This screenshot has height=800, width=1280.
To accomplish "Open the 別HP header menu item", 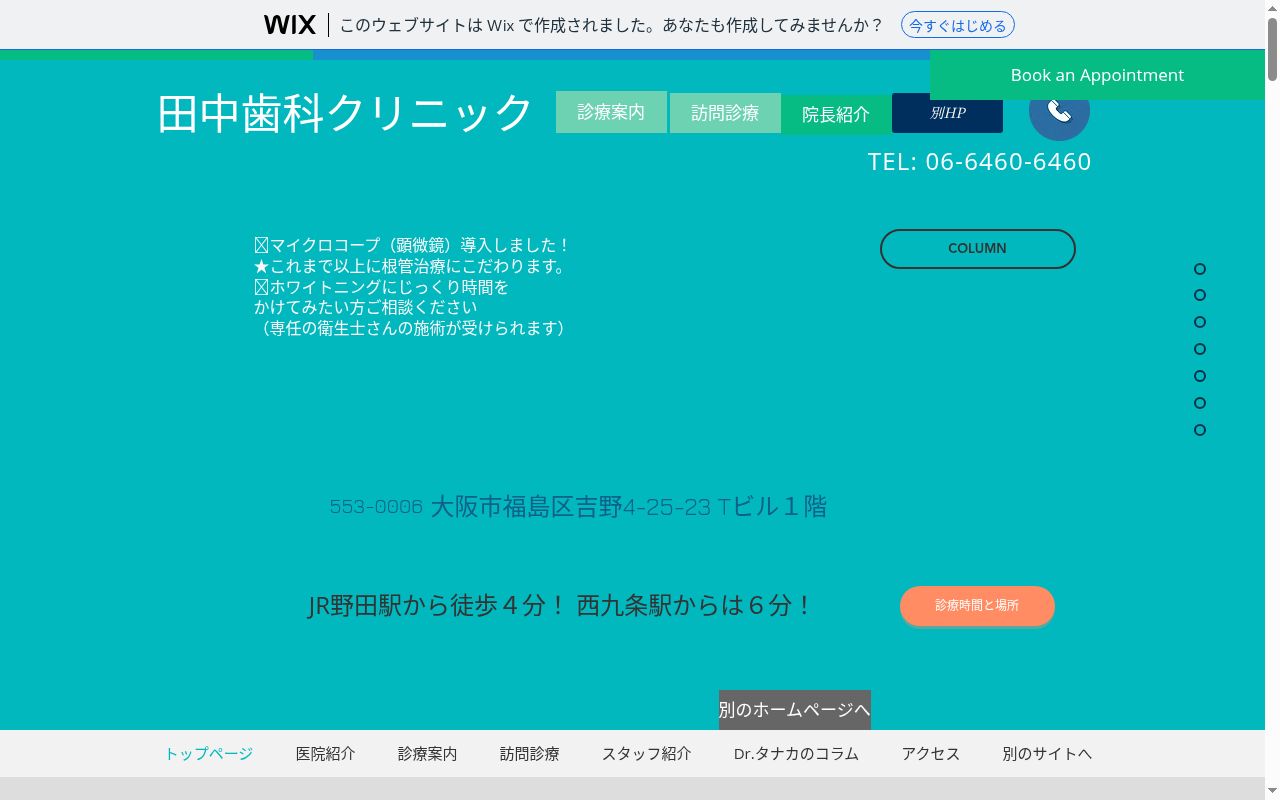I will coord(947,113).
